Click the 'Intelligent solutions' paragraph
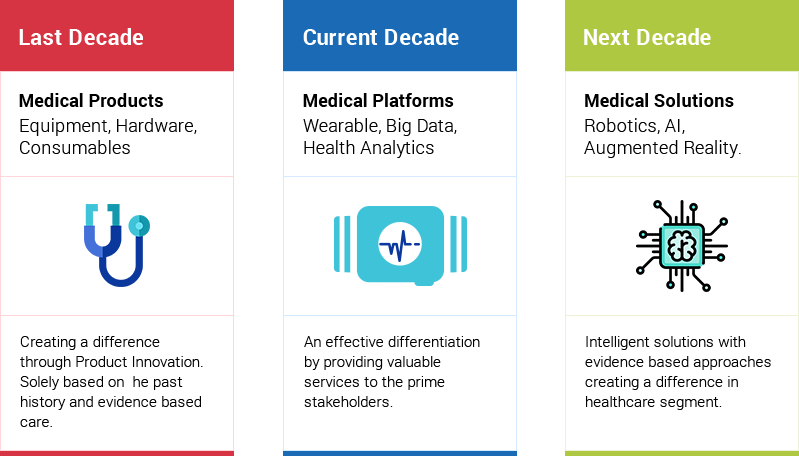 (x=678, y=372)
